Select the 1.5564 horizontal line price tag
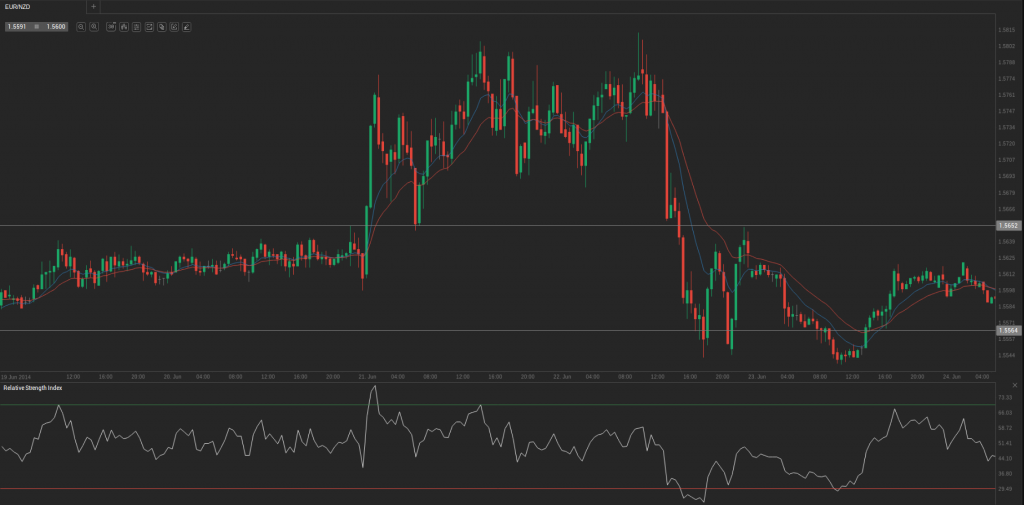 tap(1008, 331)
